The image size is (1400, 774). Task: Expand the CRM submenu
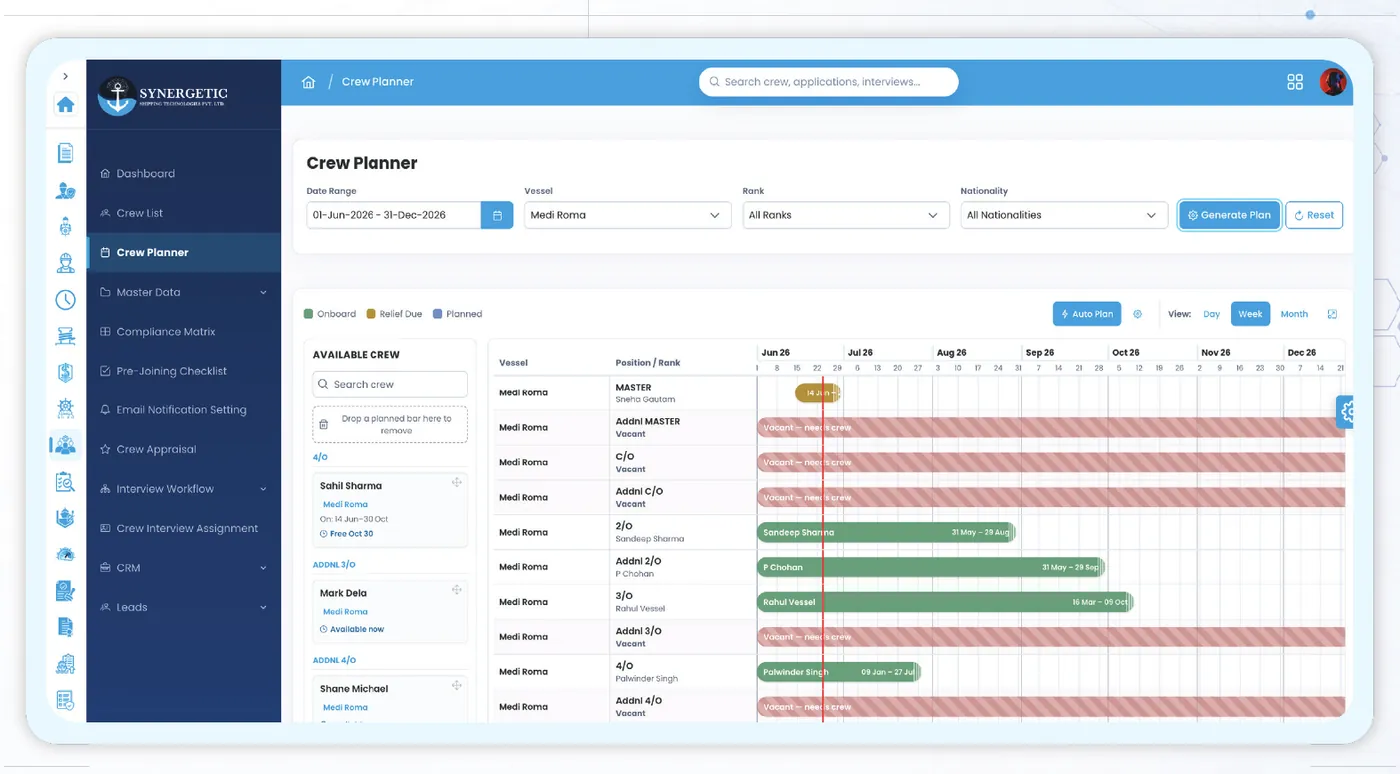pyautogui.click(x=263, y=568)
